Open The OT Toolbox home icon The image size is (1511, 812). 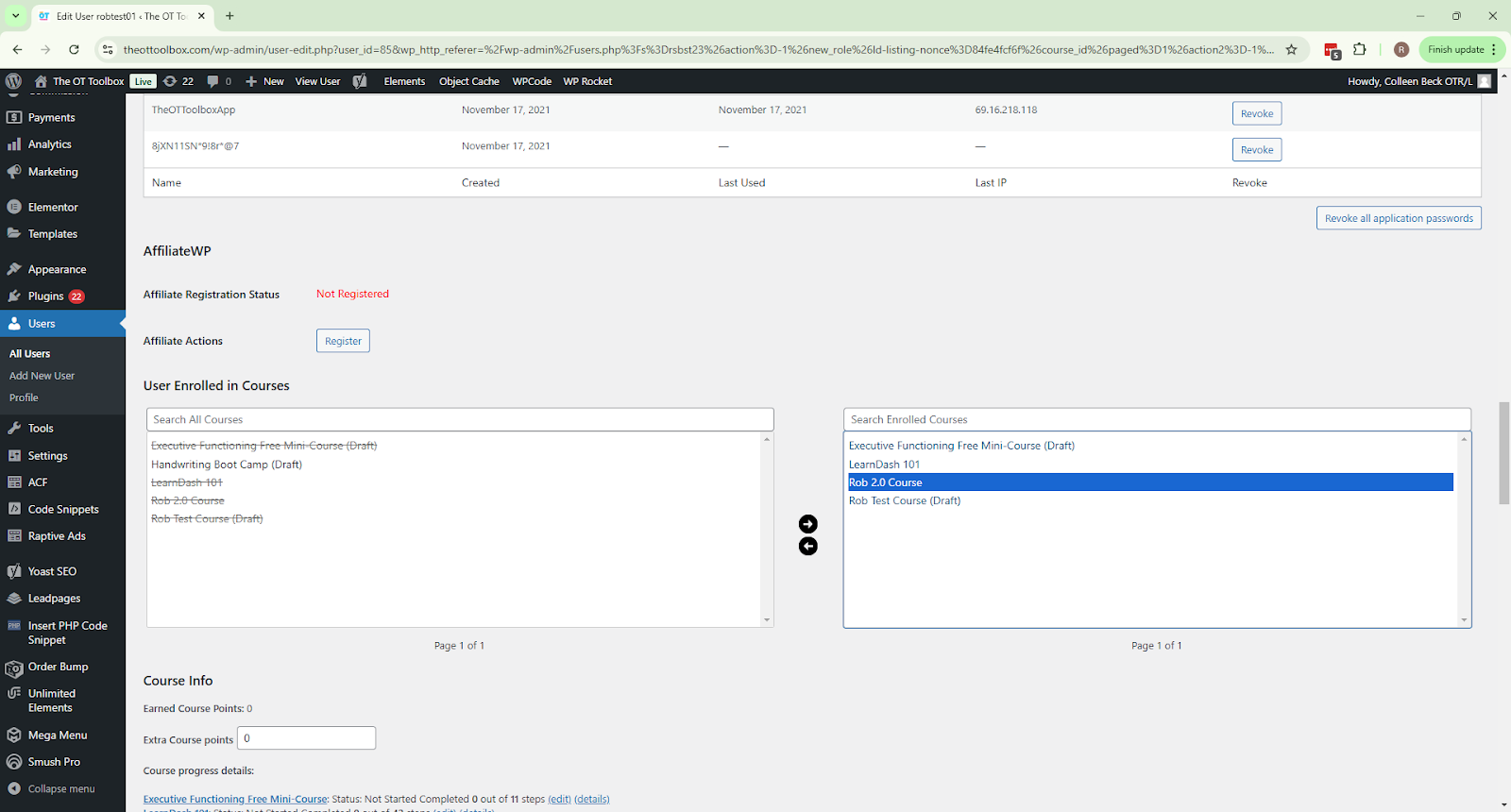point(41,81)
